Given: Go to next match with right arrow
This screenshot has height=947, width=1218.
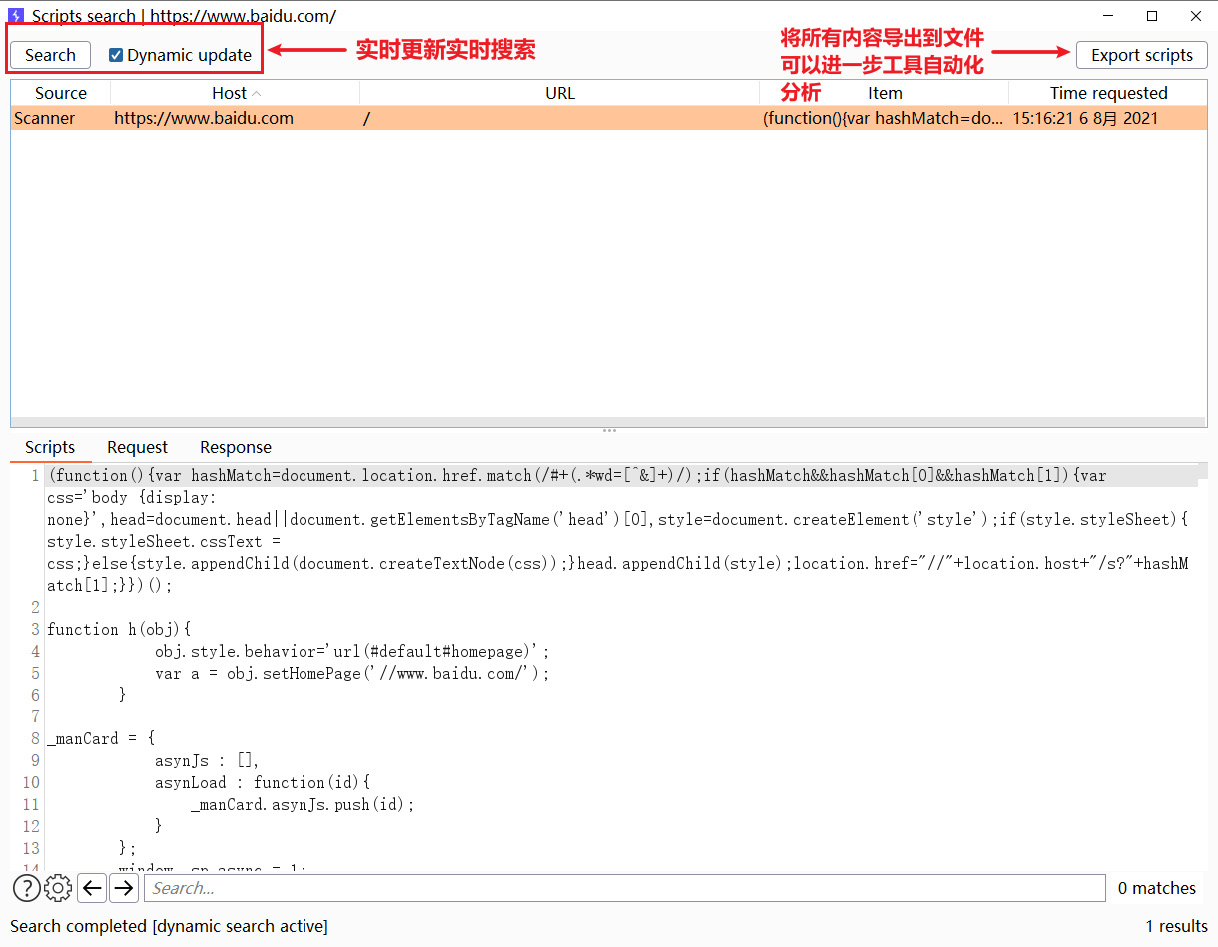Looking at the screenshot, I should click(x=124, y=888).
